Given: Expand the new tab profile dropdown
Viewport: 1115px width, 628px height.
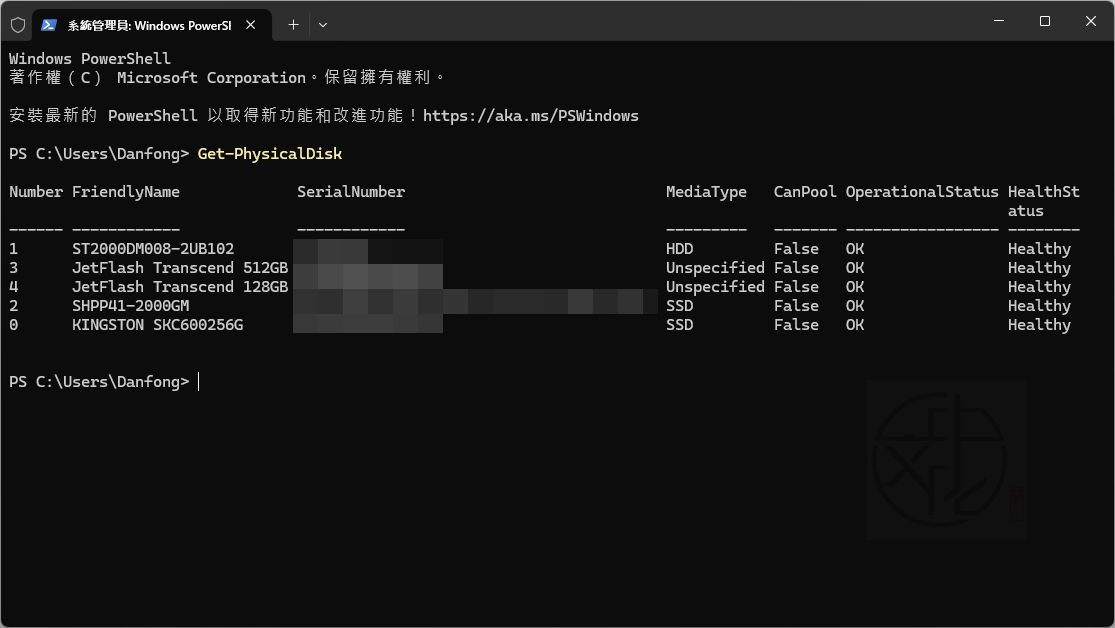Looking at the screenshot, I should tap(323, 25).
